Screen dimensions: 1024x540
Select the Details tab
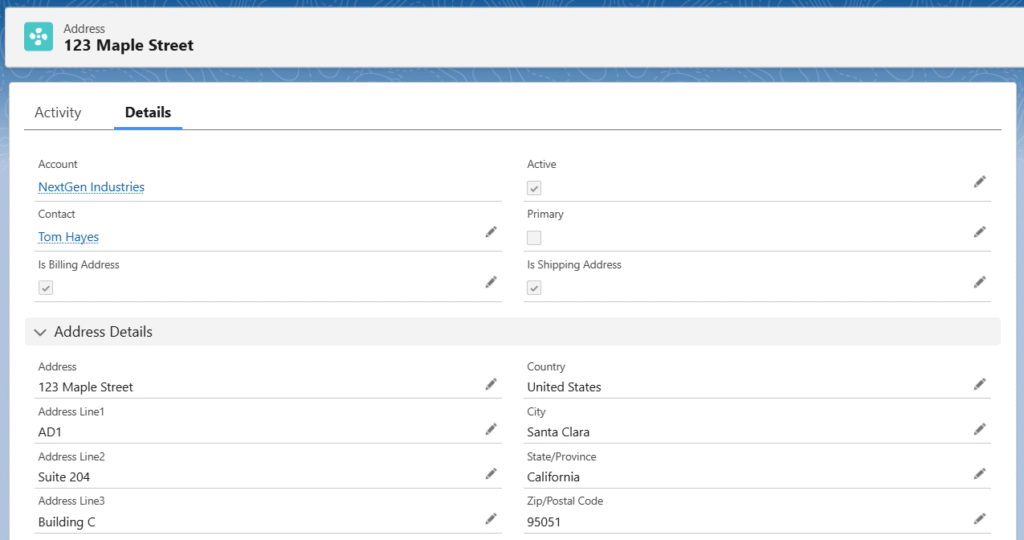[148, 113]
